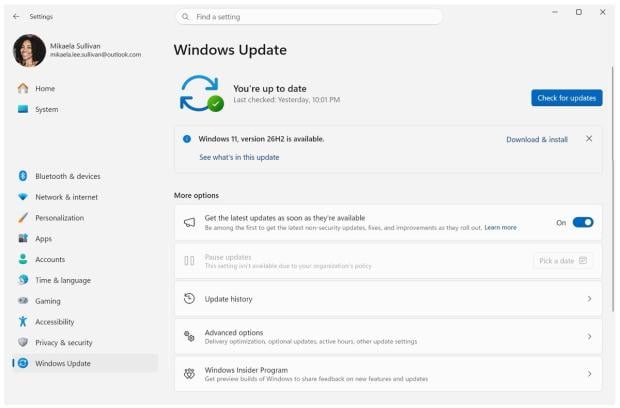Click the Accounts person icon

click(x=23, y=259)
